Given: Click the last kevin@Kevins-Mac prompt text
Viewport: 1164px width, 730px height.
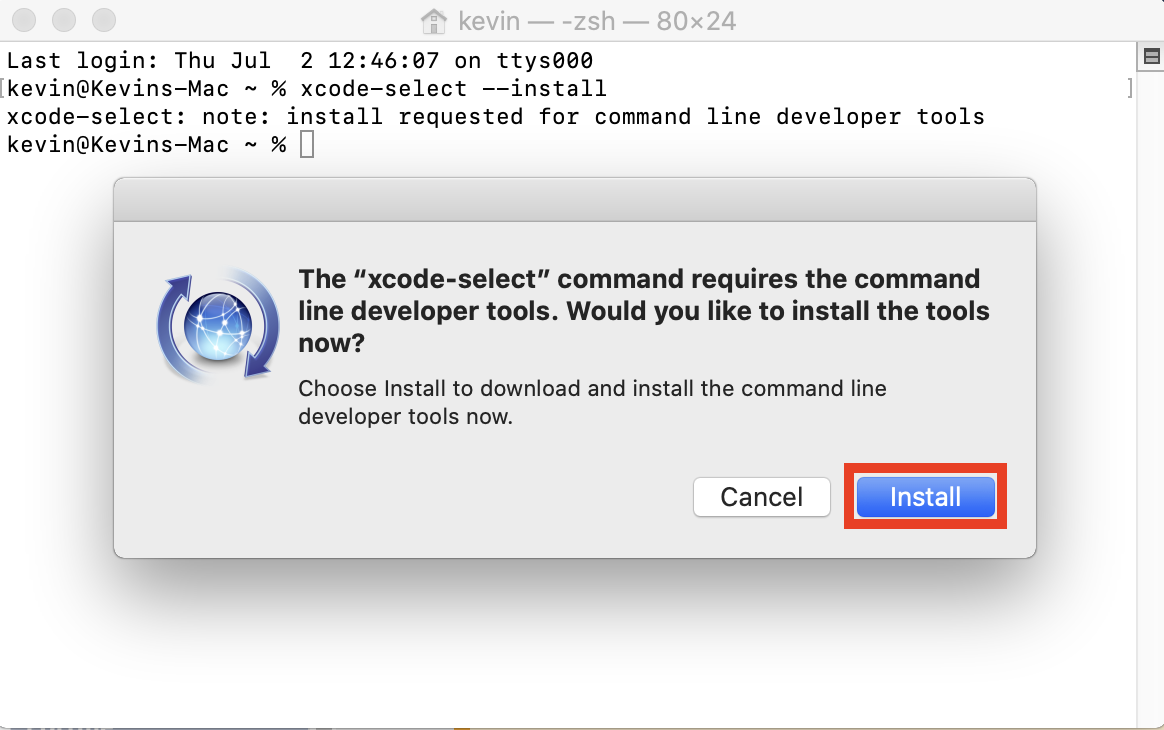Looking at the screenshot, I should coord(146,144).
